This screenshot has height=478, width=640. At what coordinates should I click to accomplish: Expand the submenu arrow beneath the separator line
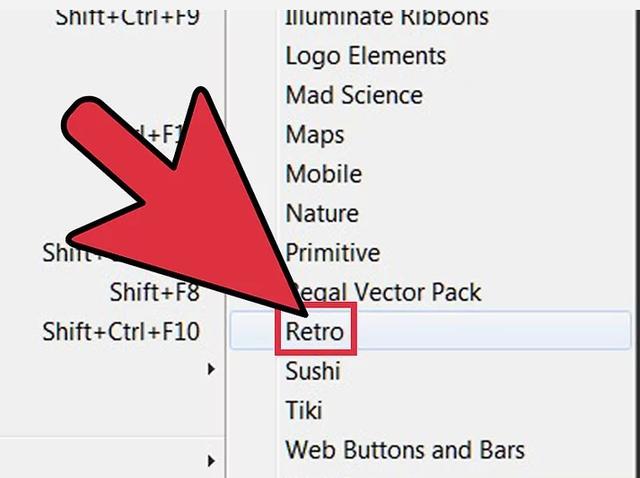tap(211, 461)
